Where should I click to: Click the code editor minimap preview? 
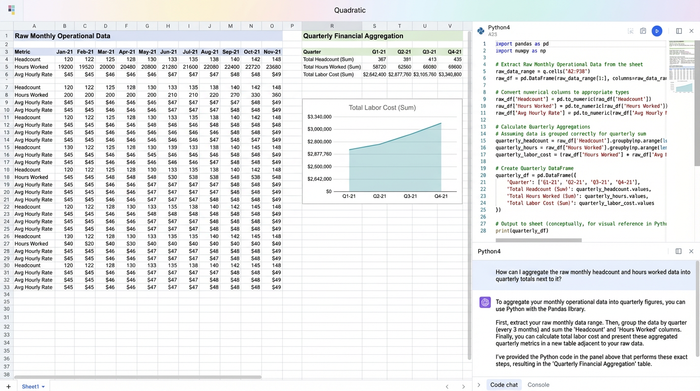pyautogui.click(x=681, y=67)
